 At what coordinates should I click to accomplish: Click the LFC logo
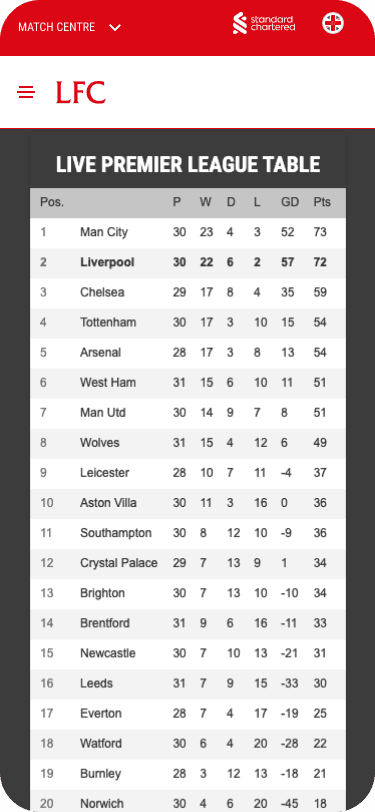pos(81,92)
